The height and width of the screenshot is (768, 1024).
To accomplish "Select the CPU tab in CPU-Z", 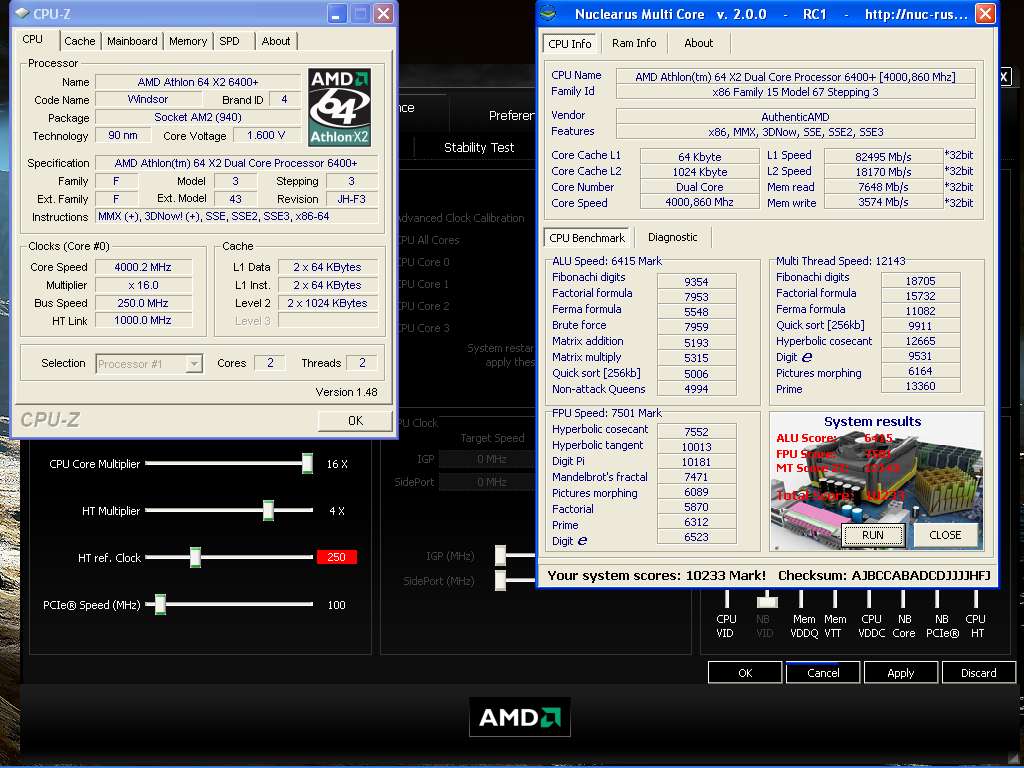I will click(x=33, y=39).
